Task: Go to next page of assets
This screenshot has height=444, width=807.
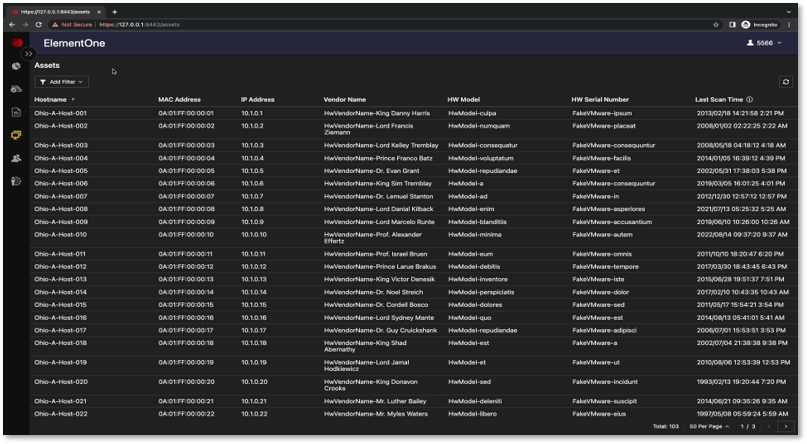Action: (785, 427)
